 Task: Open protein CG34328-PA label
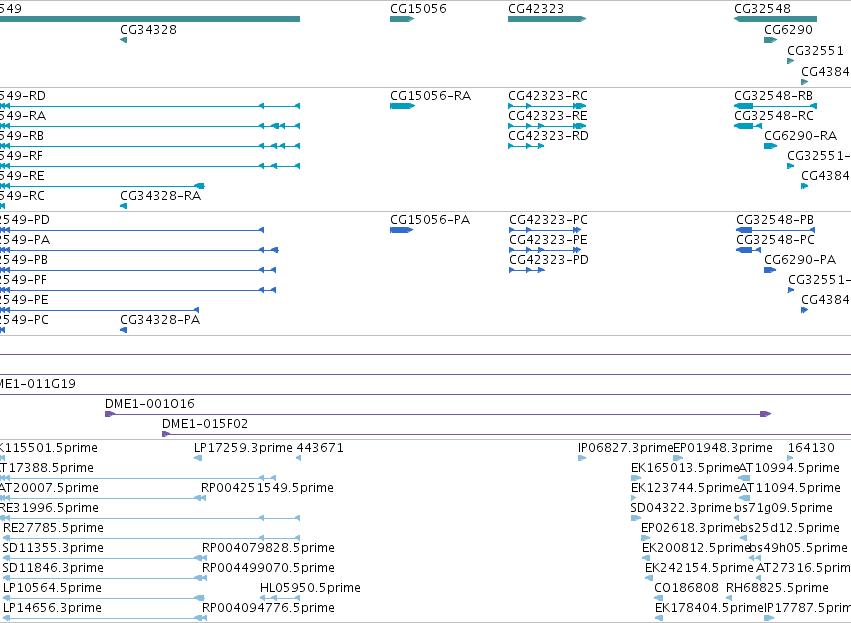[160, 320]
